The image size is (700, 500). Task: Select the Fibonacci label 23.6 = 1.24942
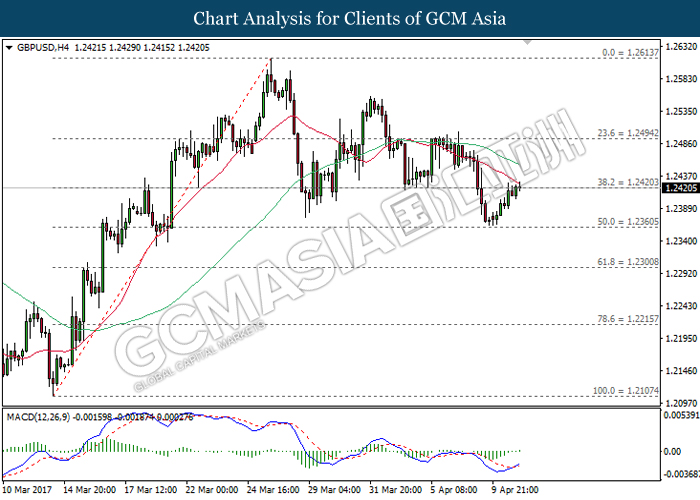tap(628, 133)
